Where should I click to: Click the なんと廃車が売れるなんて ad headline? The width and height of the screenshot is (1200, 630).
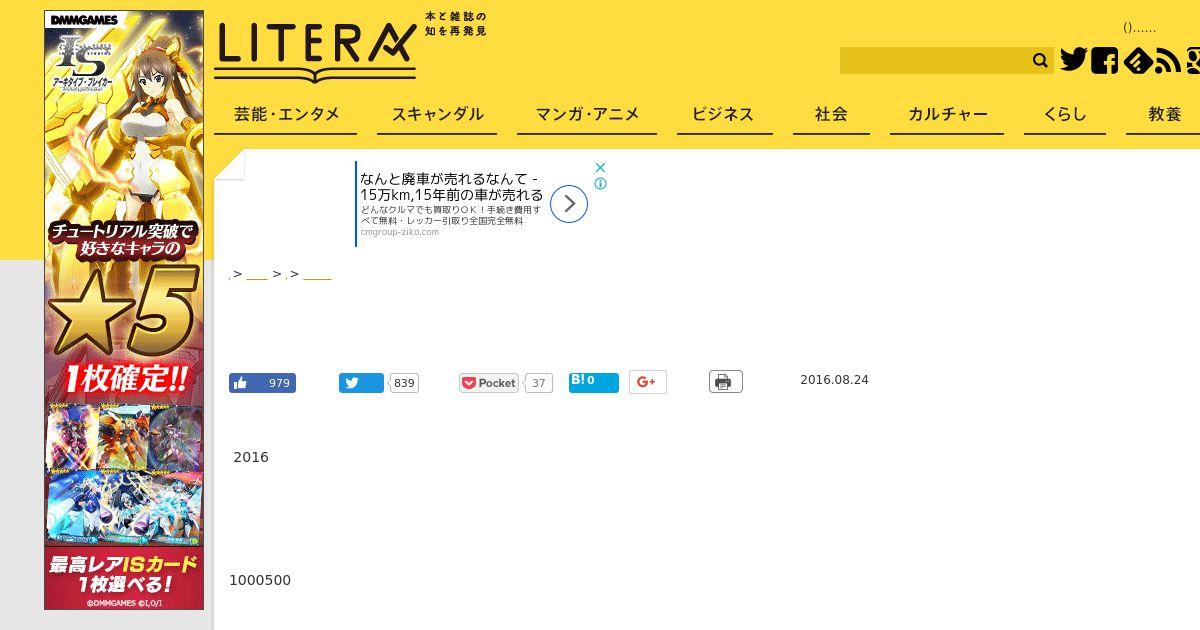point(451,186)
